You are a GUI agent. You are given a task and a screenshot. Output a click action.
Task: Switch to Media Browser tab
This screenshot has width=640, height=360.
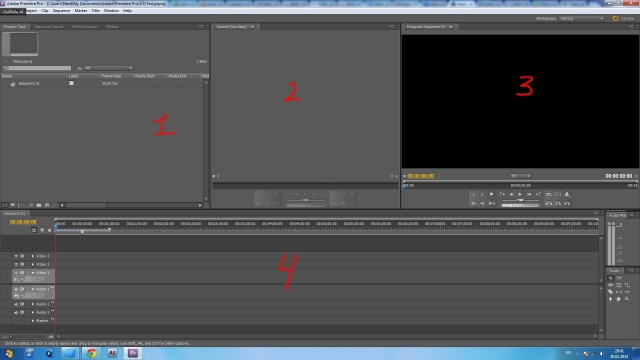click(x=84, y=27)
